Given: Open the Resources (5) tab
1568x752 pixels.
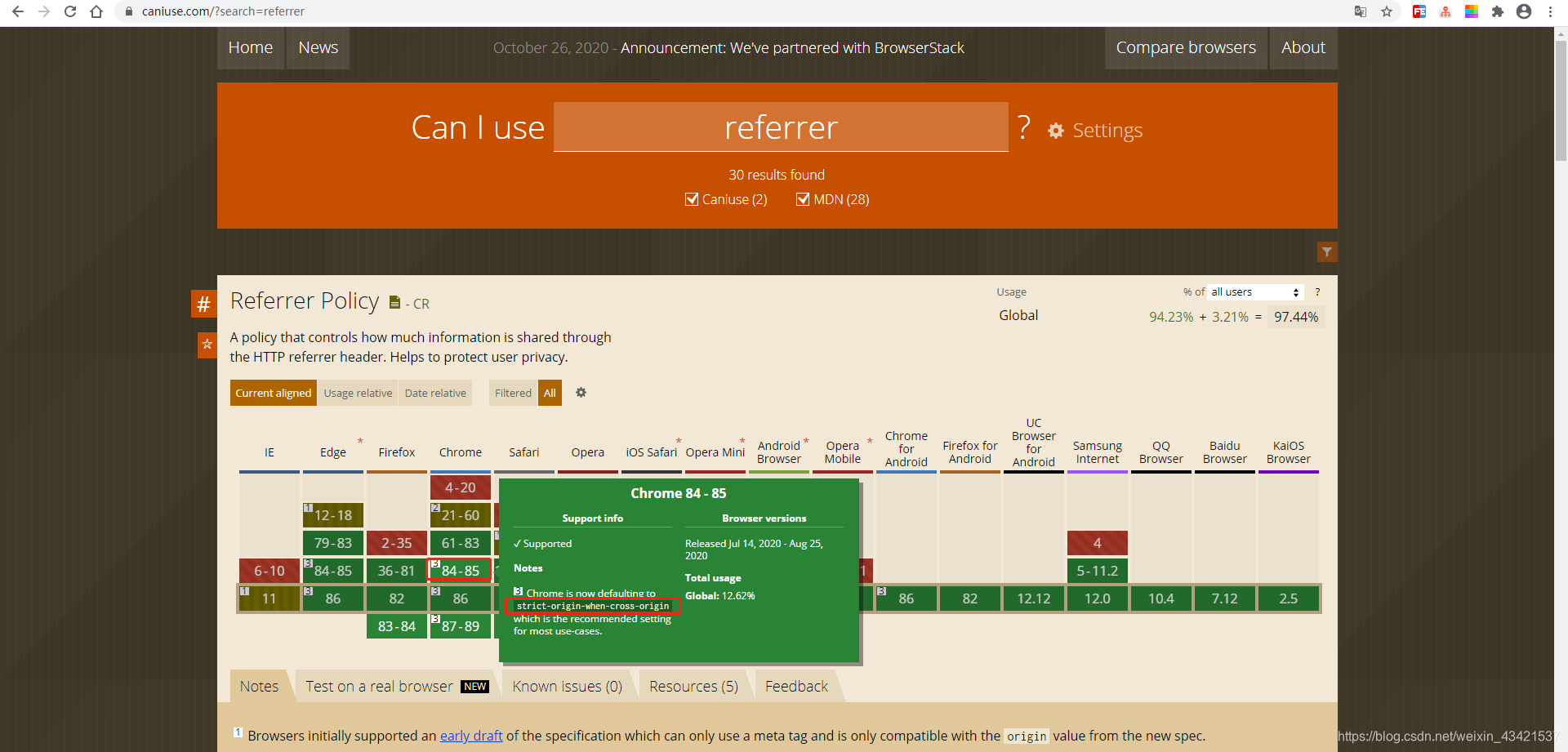Looking at the screenshot, I should click(x=694, y=687).
